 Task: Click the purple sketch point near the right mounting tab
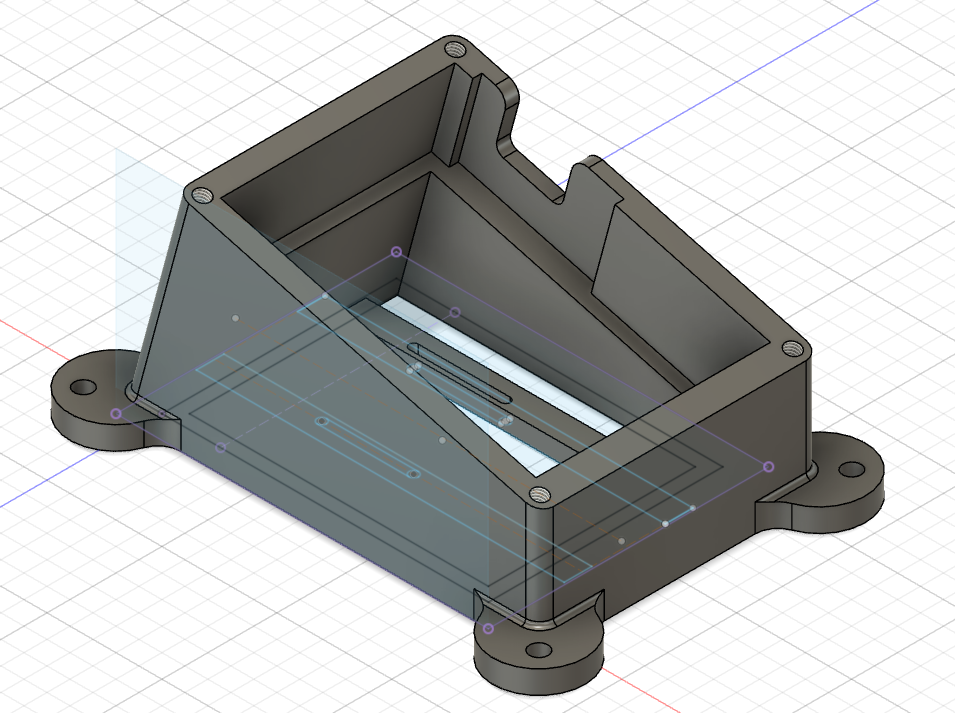tap(769, 466)
